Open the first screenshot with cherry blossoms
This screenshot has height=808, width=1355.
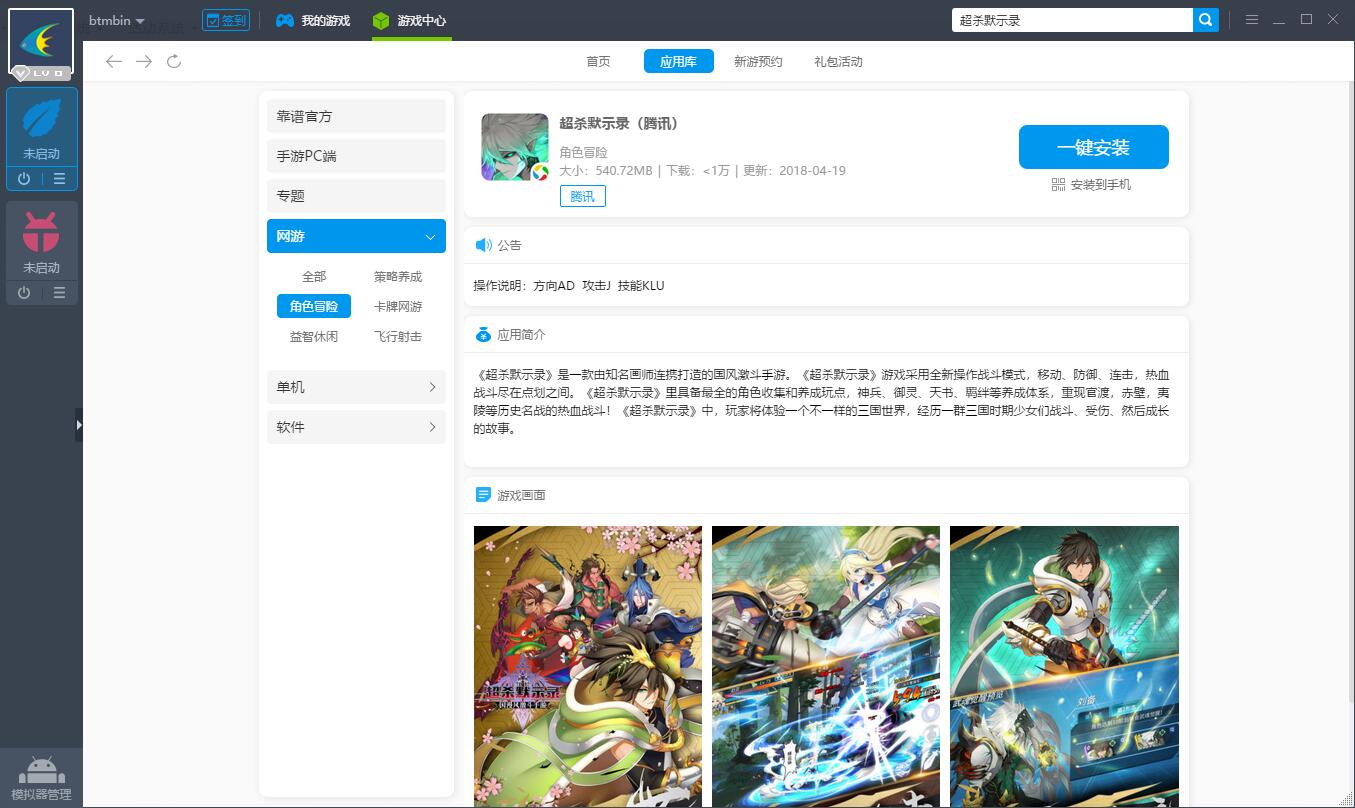tap(588, 666)
